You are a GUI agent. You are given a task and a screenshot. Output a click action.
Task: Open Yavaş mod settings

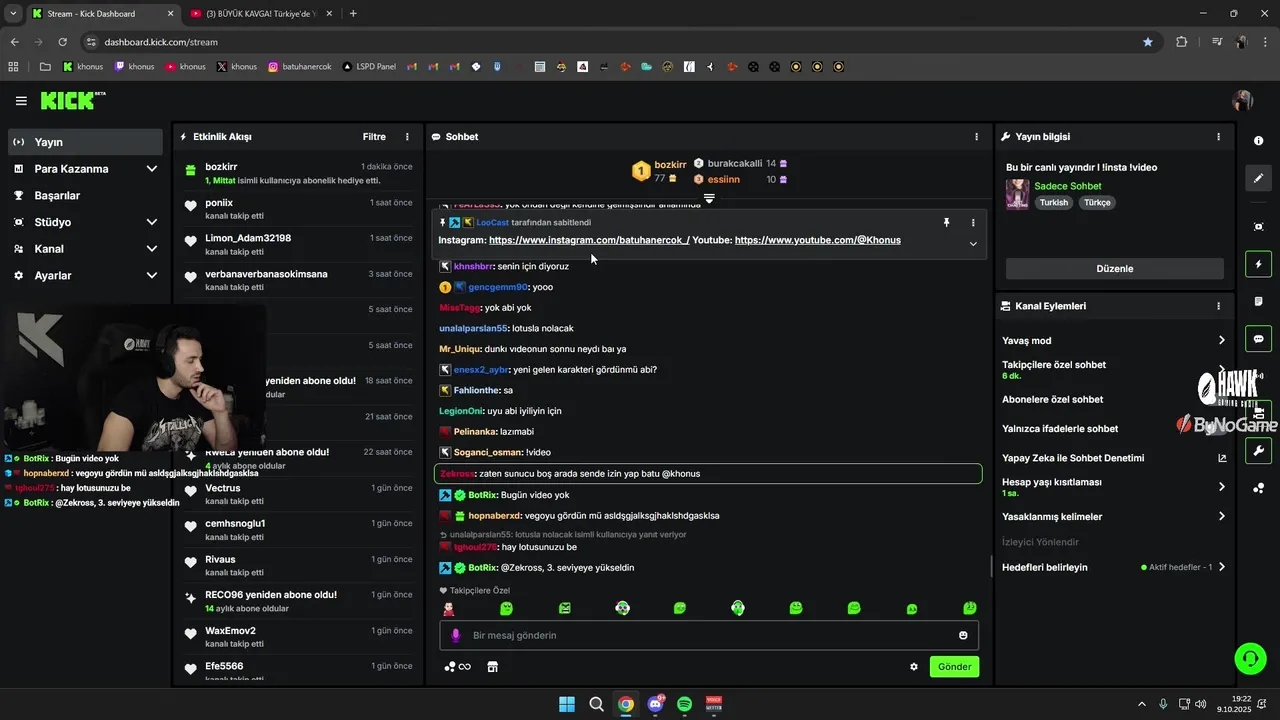pos(1114,341)
